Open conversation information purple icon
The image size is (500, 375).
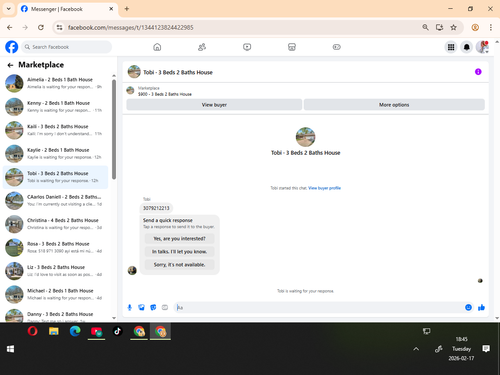coord(478,72)
